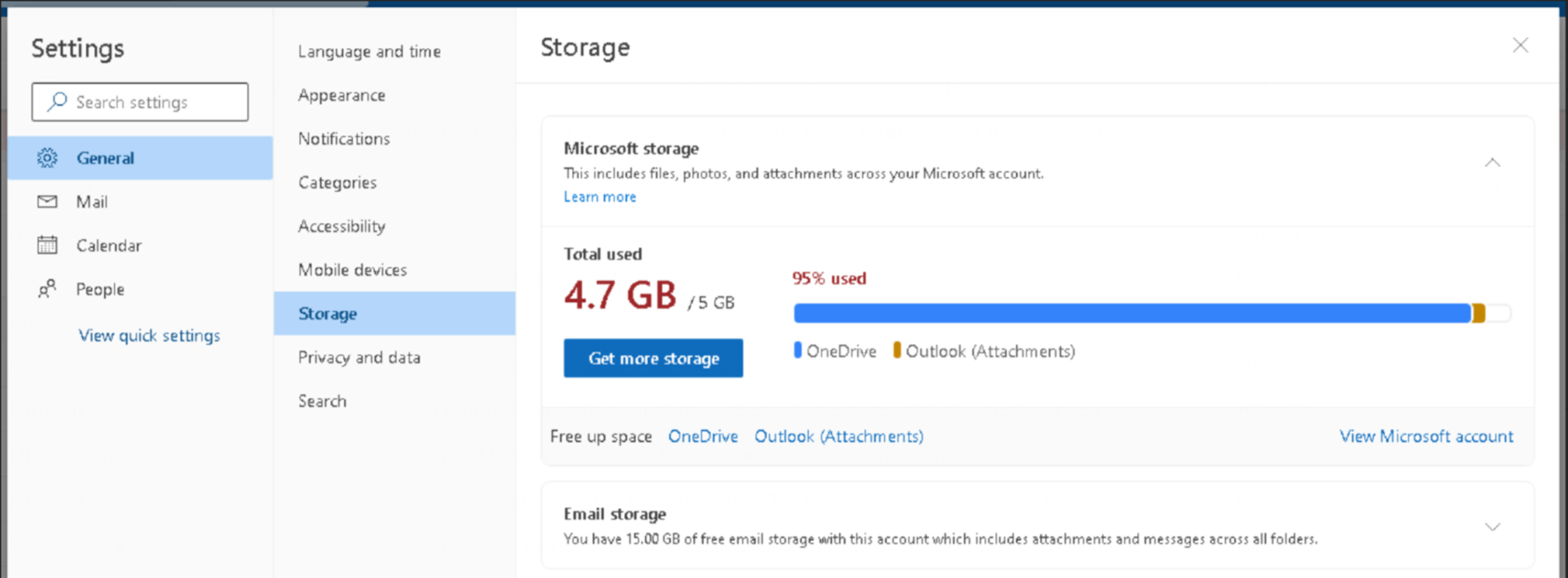Click Outlook (Attachments) free up space link
The image size is (1568, 578).
[838, 437]
